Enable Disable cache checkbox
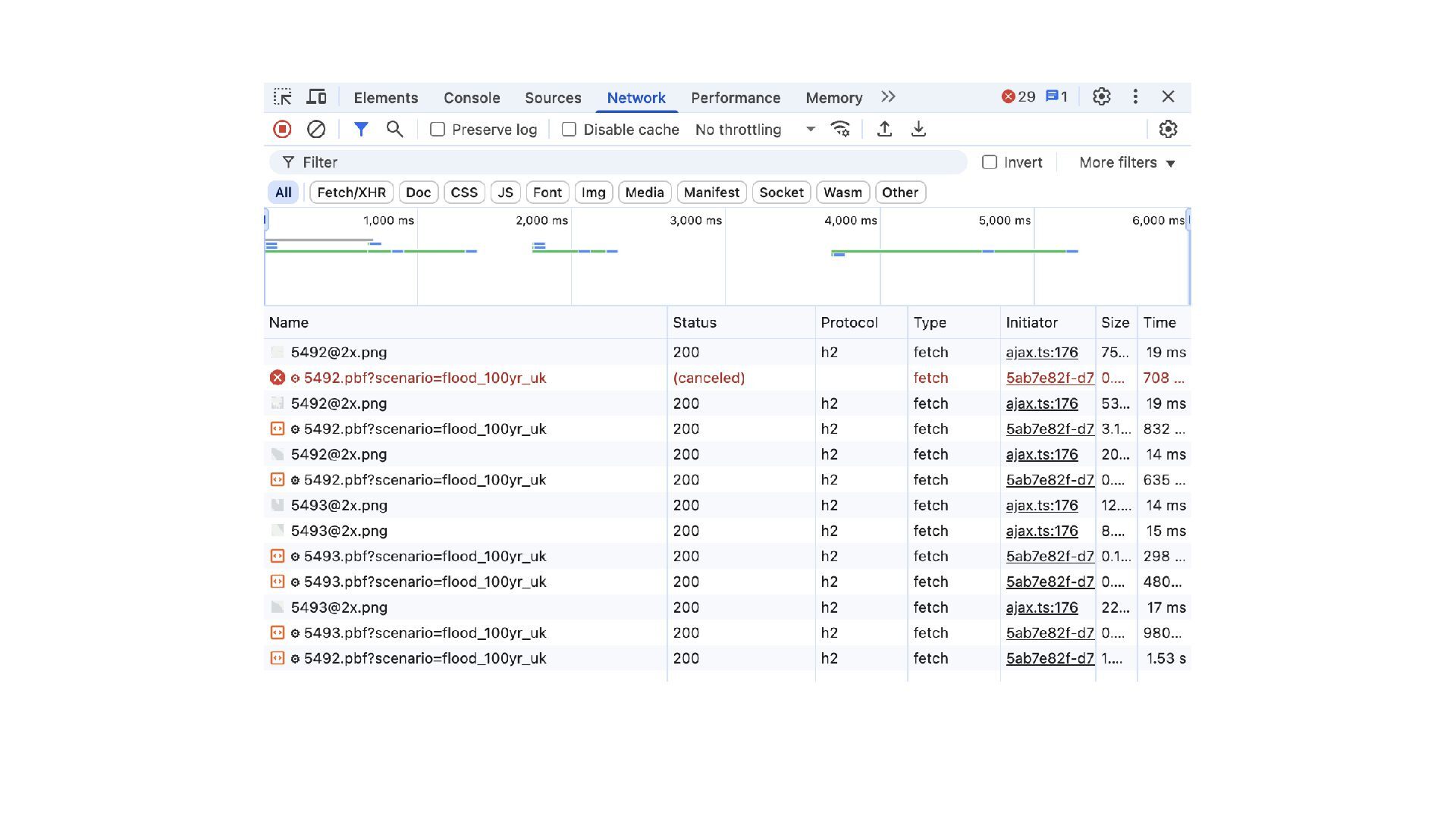This screenshot has height=819, width=1456. [569, 130]
